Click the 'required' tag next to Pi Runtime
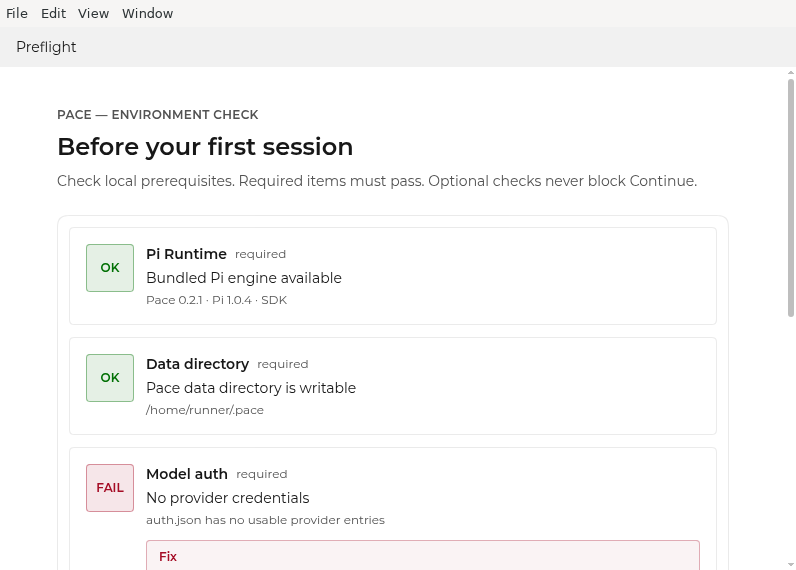The image size is (796, 570). [260, 254]
